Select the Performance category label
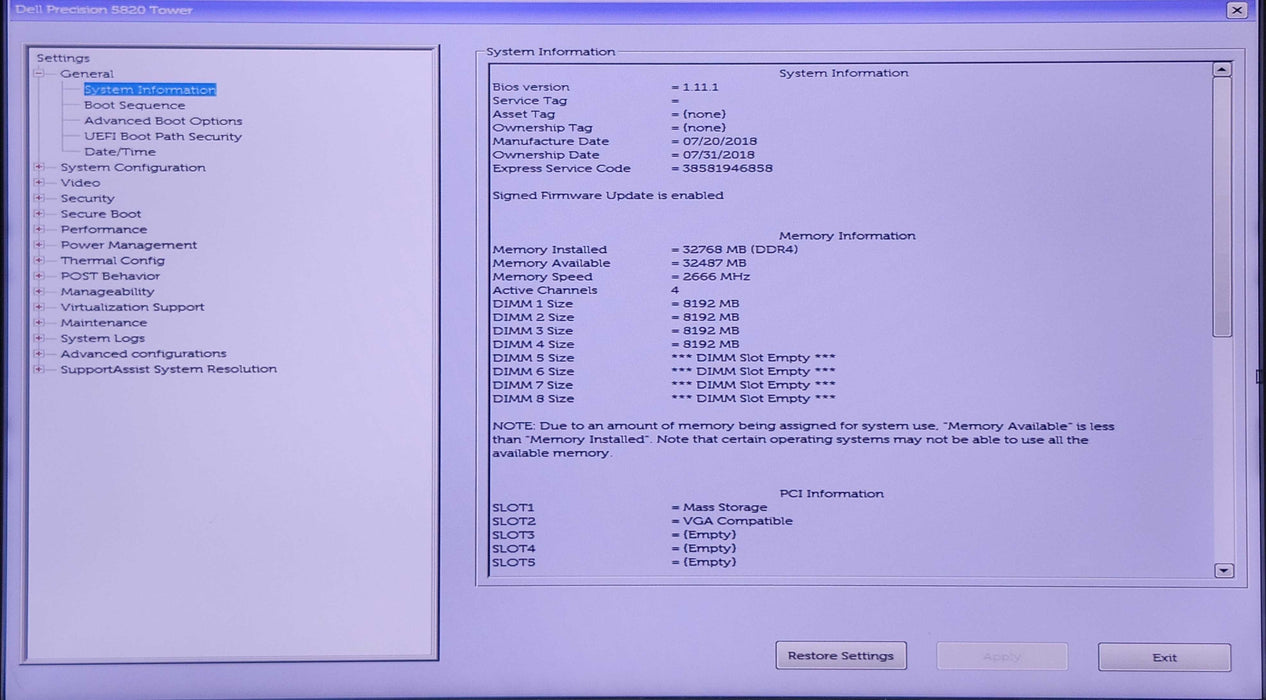The width and height of the screenshot is (1266, 700). point(104,230)
